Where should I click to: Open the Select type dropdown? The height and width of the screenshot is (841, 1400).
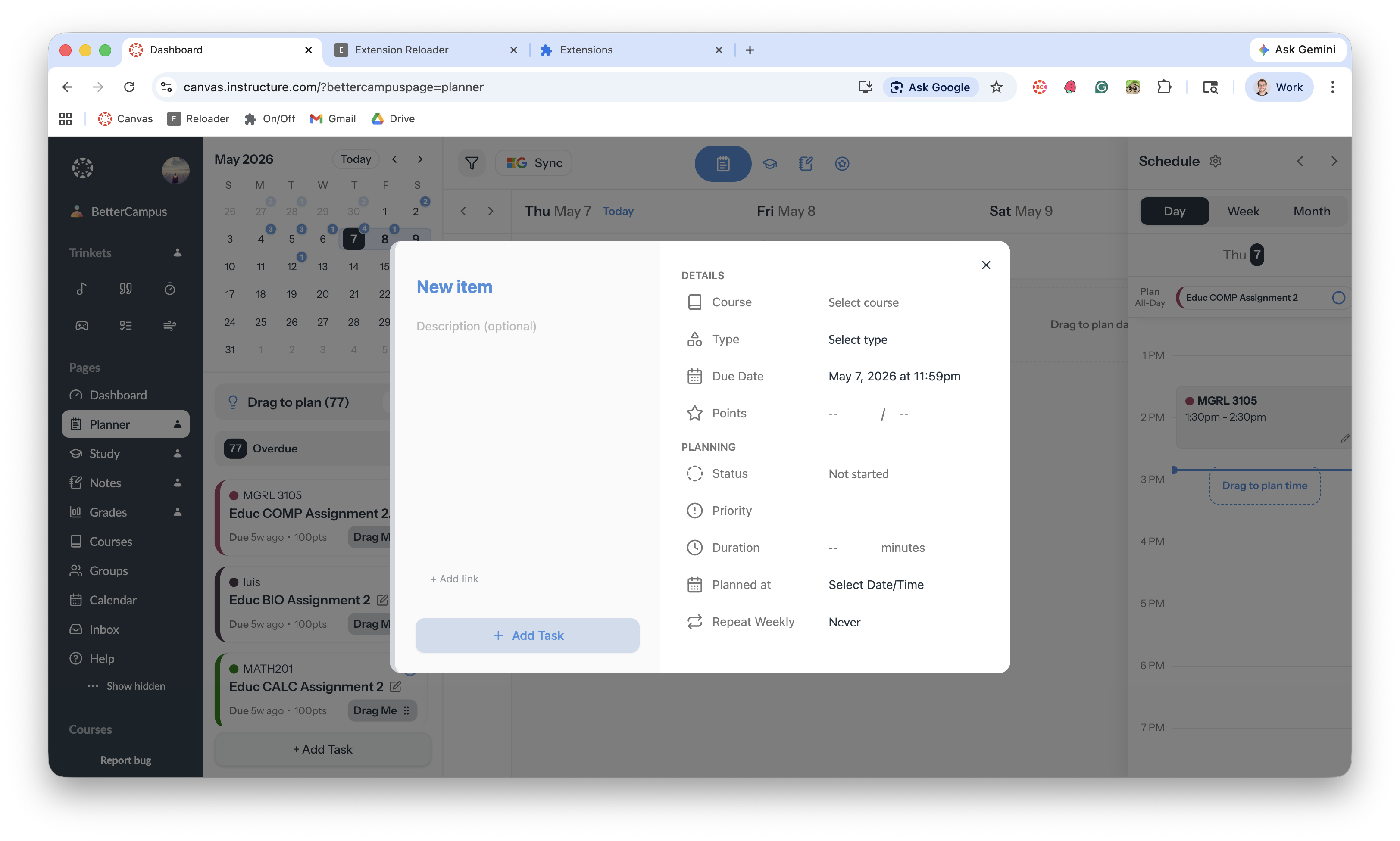[x=858, y=340]
